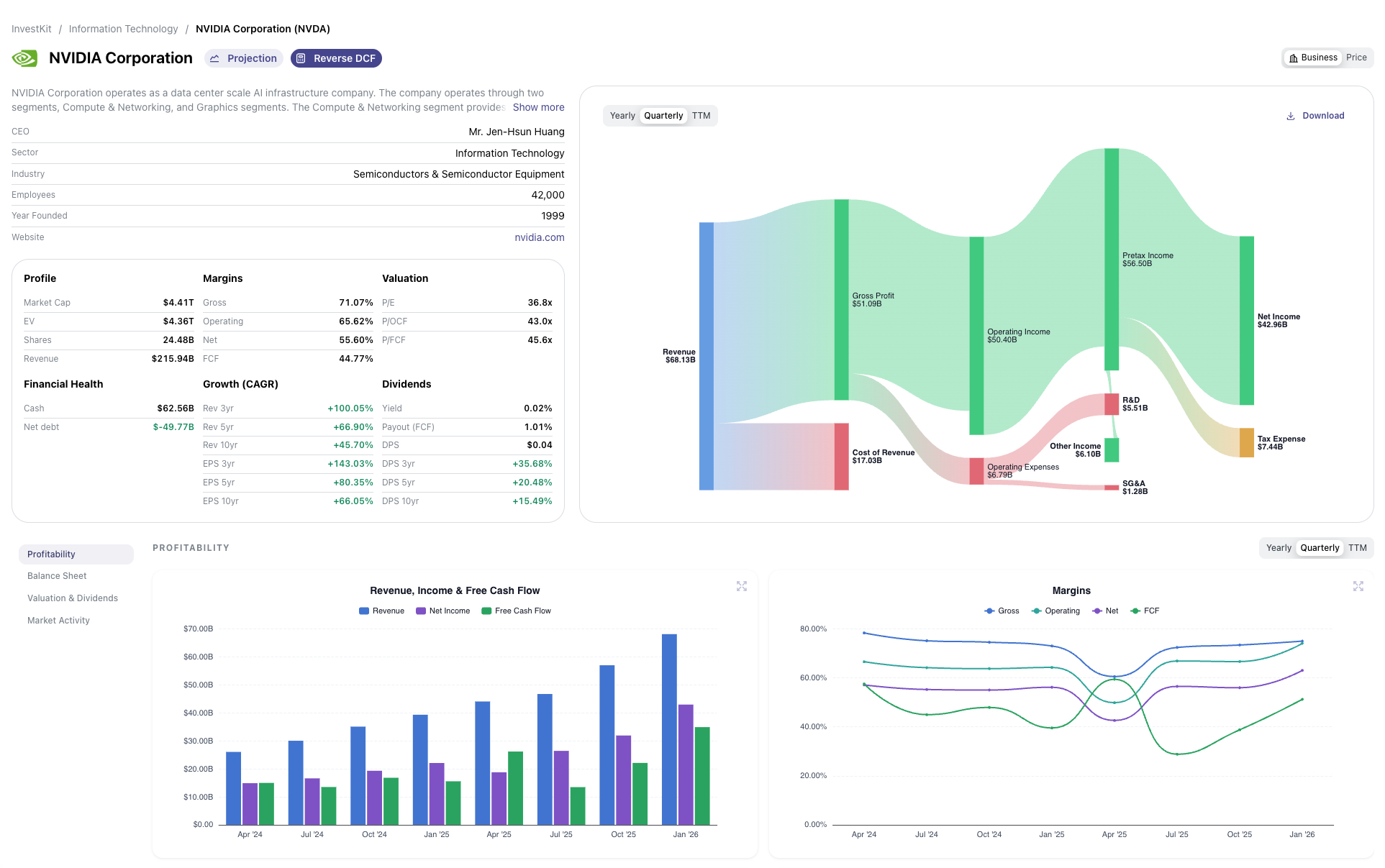
Task: Switch to TTM in the Profitability section
Action: coord(1358,547)
